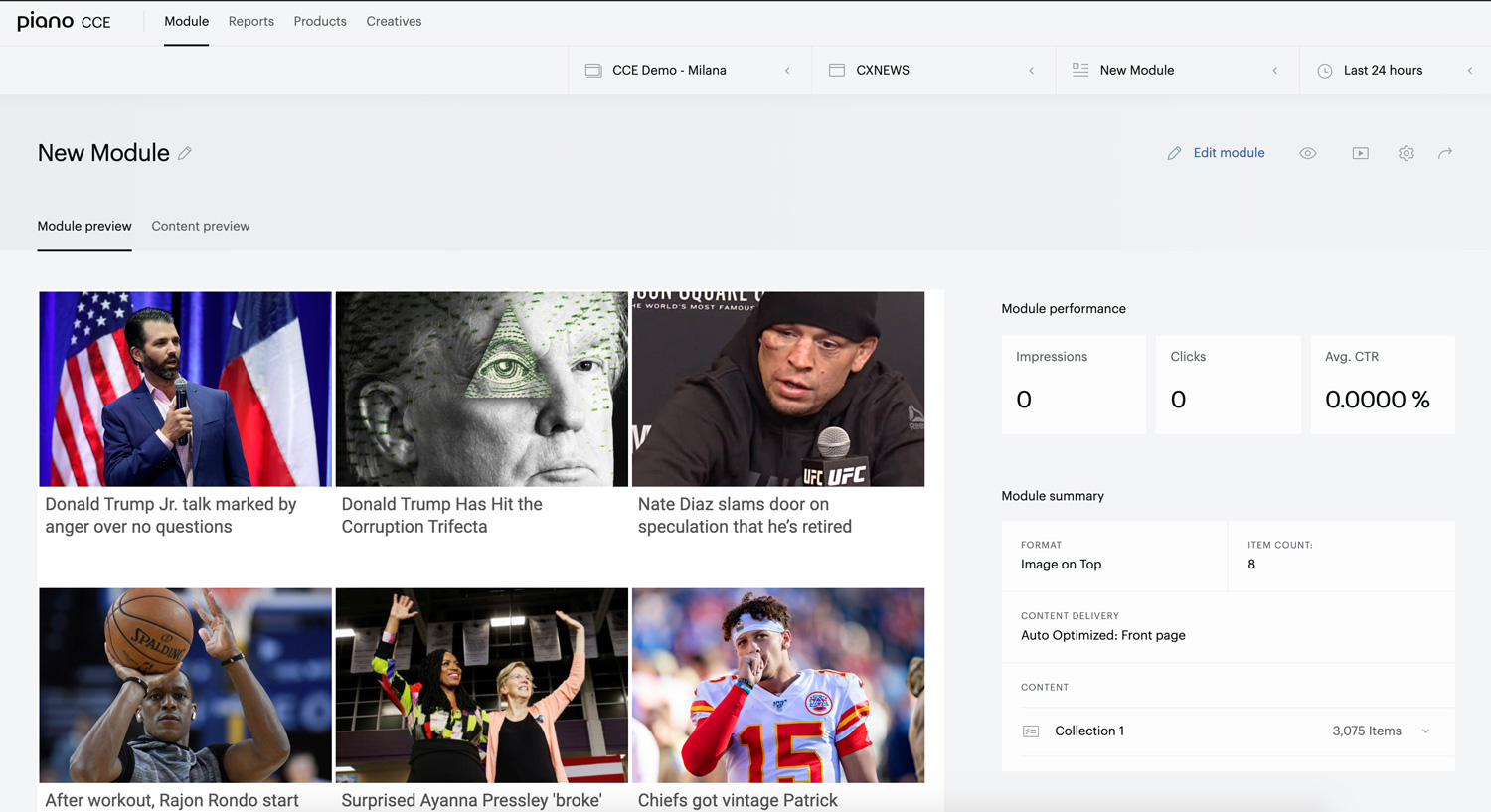Image resolution: width=1491 pixels, height=812 pixels.
Task: Click the share arrow icon
Action: tap(1445, 153)
